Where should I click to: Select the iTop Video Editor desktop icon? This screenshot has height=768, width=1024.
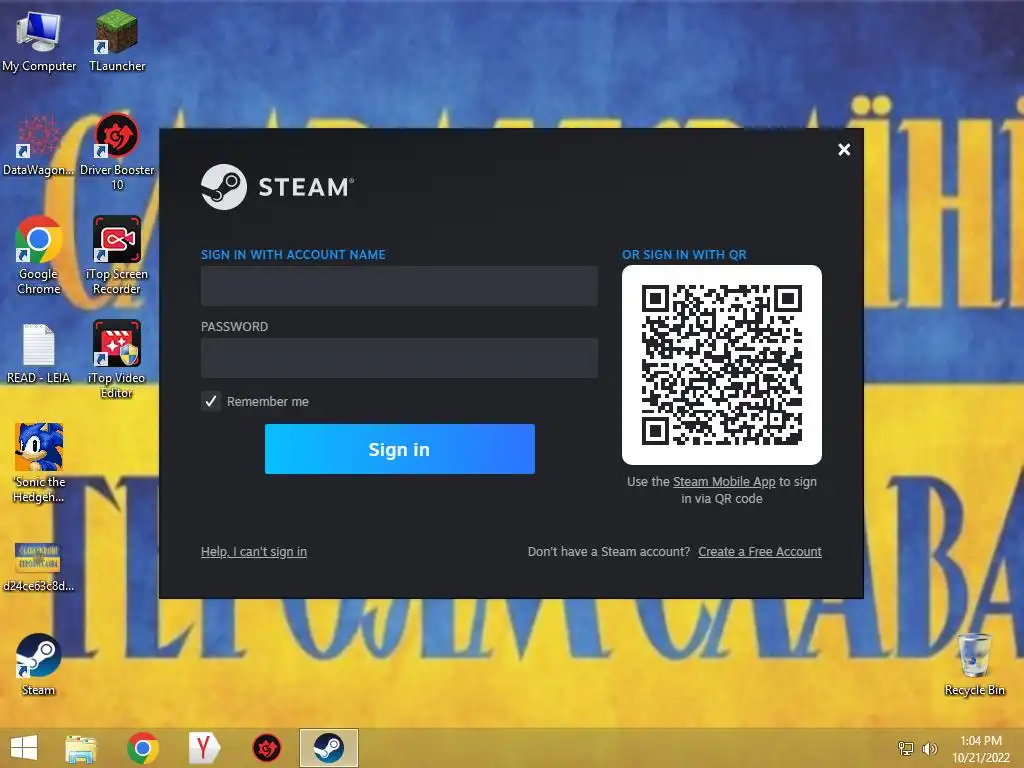point(117,359)
